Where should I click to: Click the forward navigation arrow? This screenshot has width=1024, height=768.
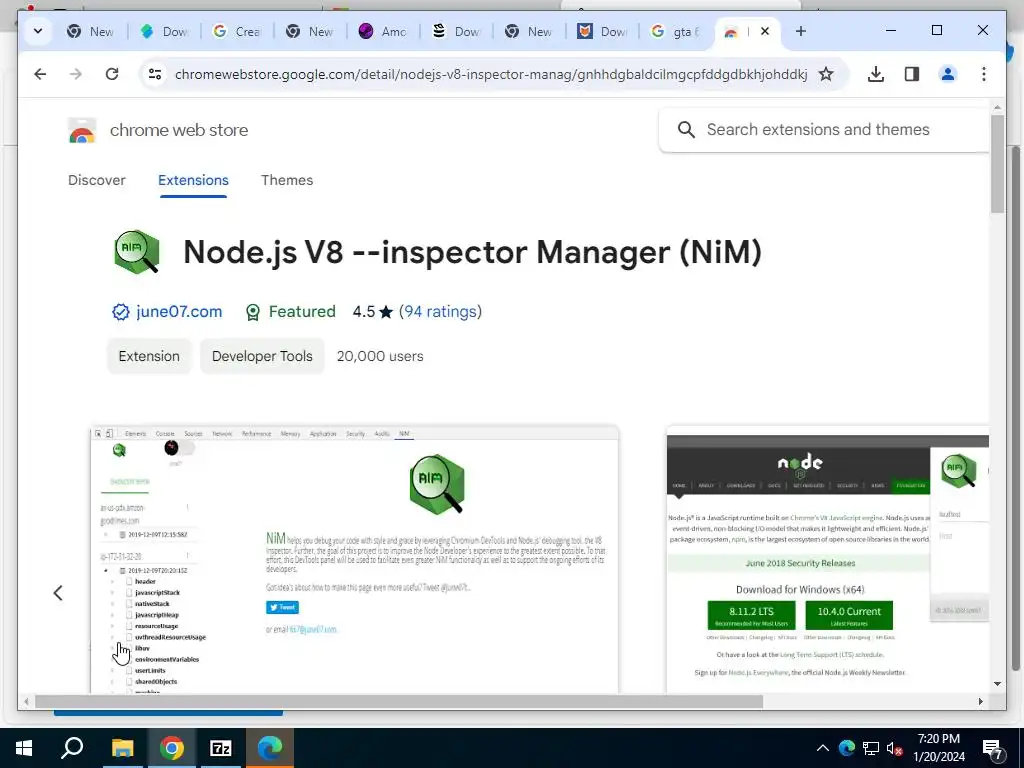(x=76, y=74)
